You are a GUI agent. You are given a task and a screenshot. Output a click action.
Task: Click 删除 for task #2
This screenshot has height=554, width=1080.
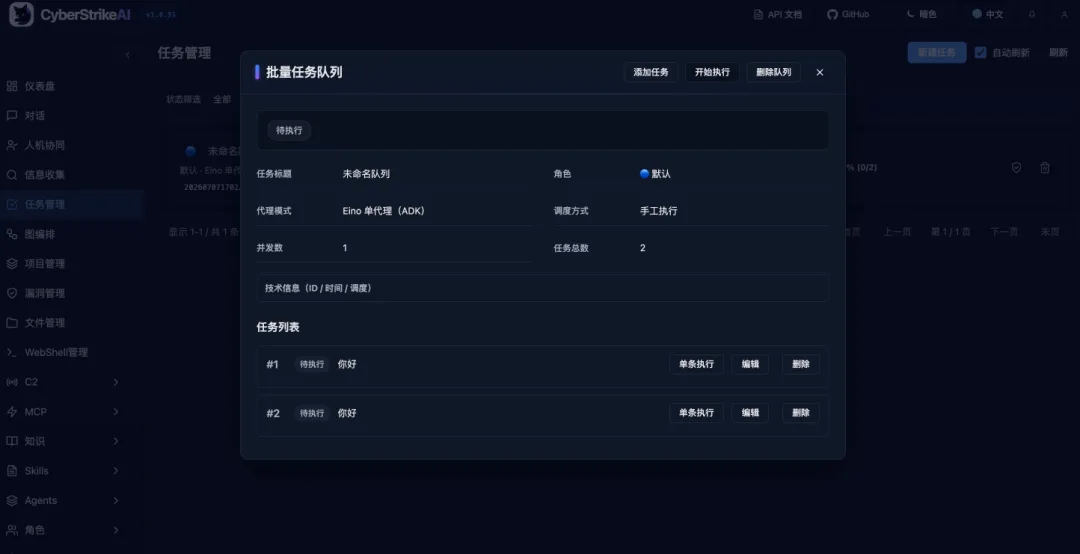tap(800, 413)
